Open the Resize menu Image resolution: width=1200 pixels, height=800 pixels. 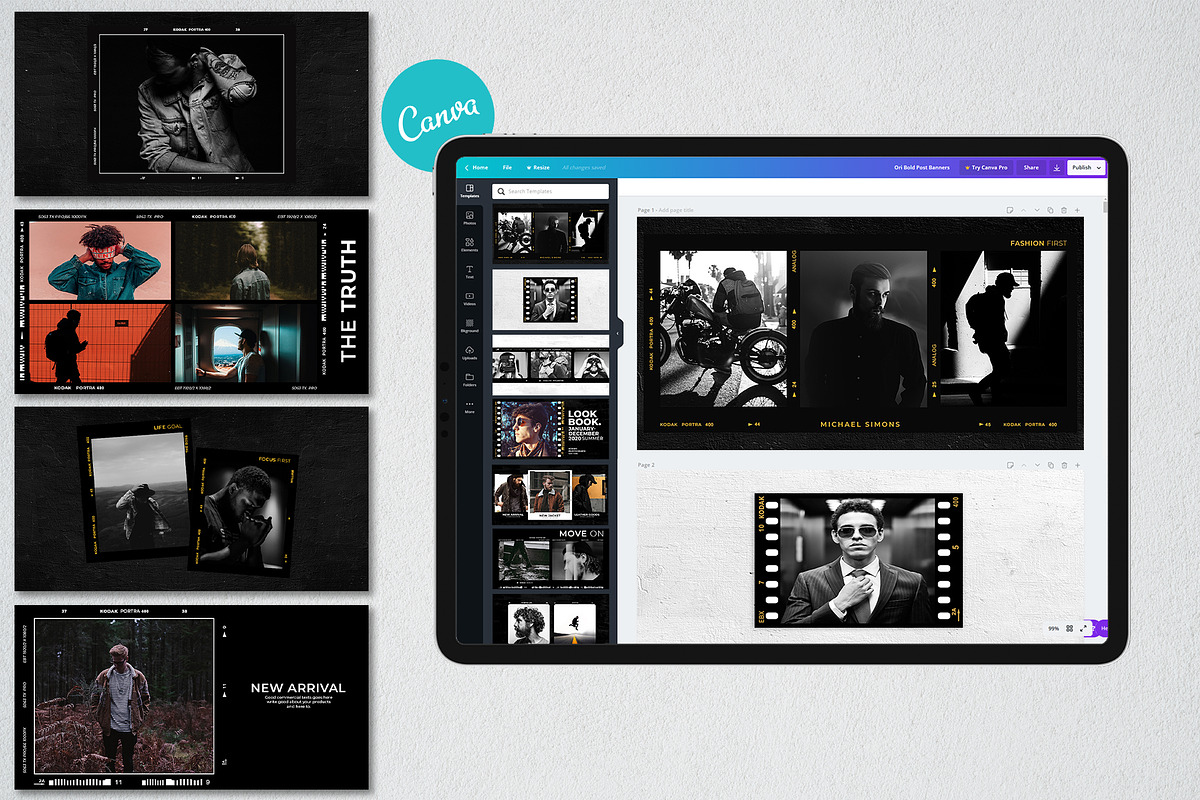click(x=538, y=168)
